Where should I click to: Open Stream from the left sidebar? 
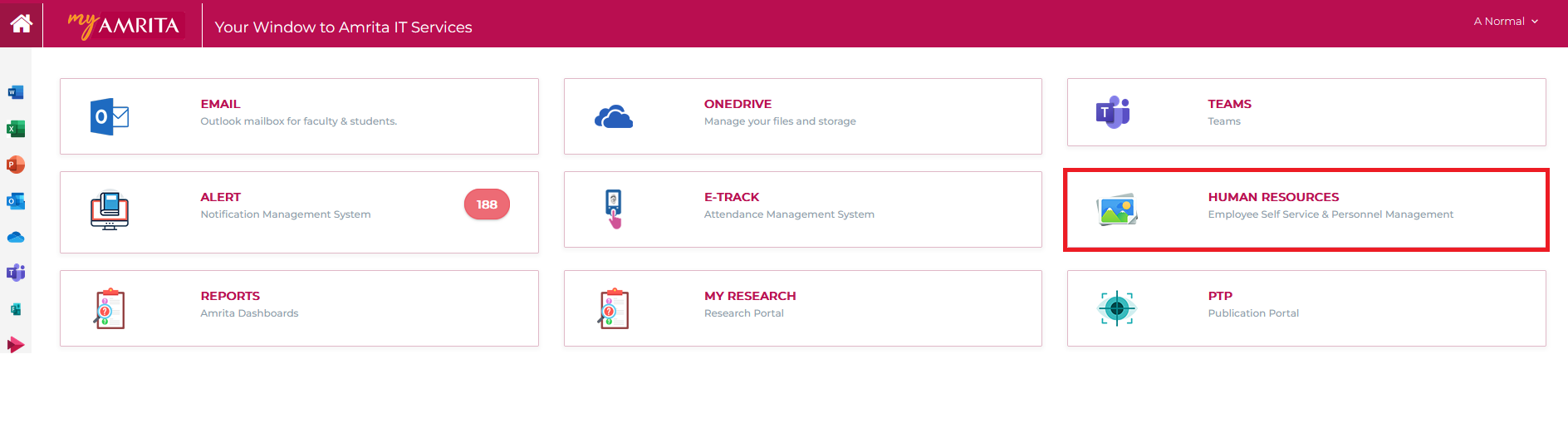(16, 344)
